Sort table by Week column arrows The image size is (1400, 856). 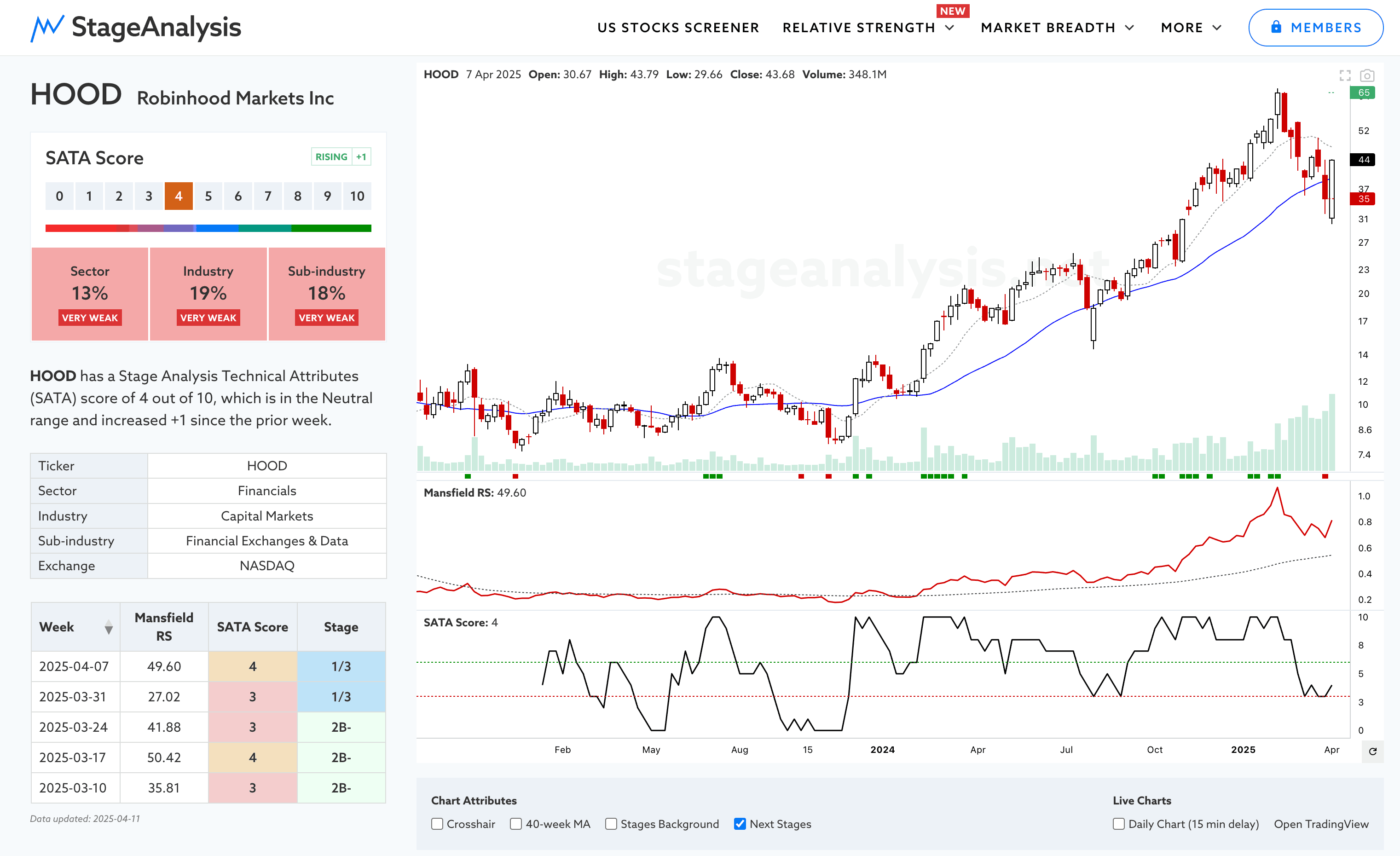click(109, 627)
